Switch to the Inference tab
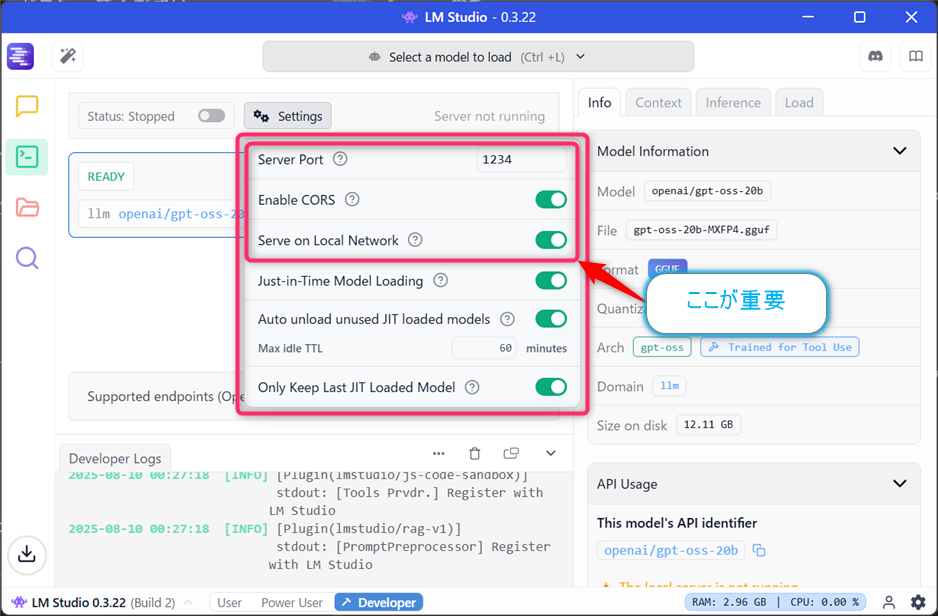 click(x=733, y=102)
